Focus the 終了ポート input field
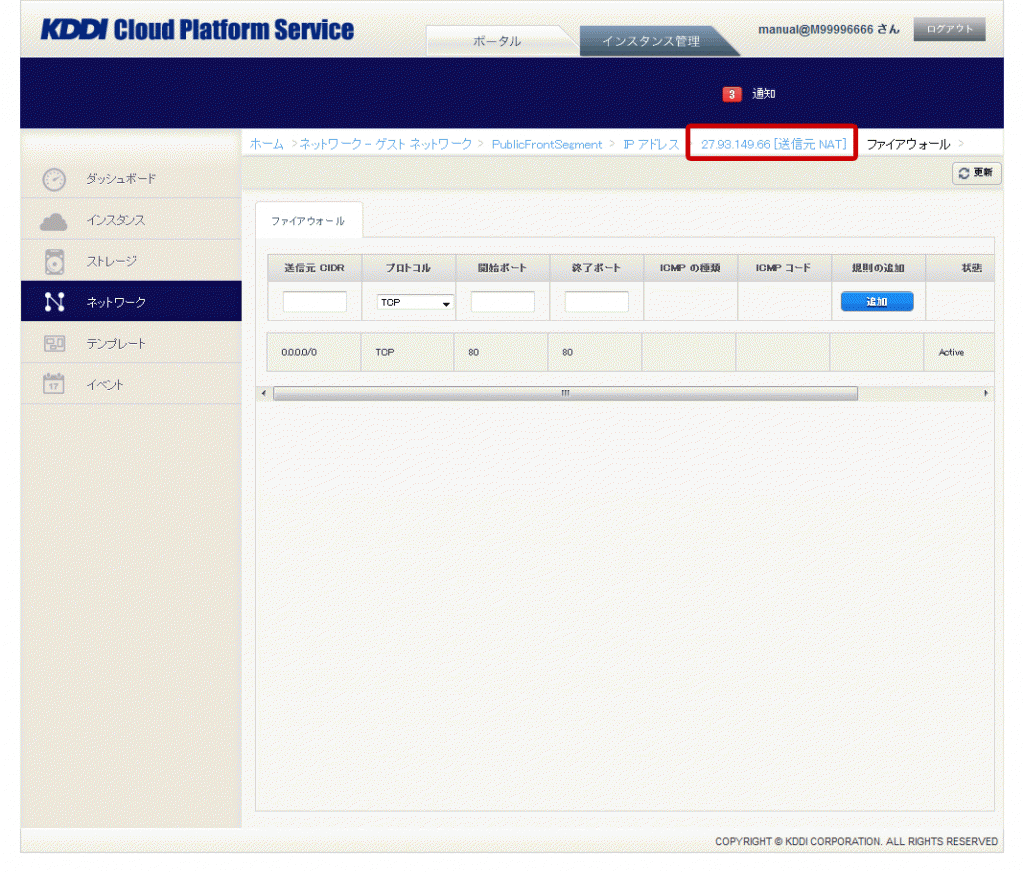The image size is (1024, 872). (x=596, y=302)
